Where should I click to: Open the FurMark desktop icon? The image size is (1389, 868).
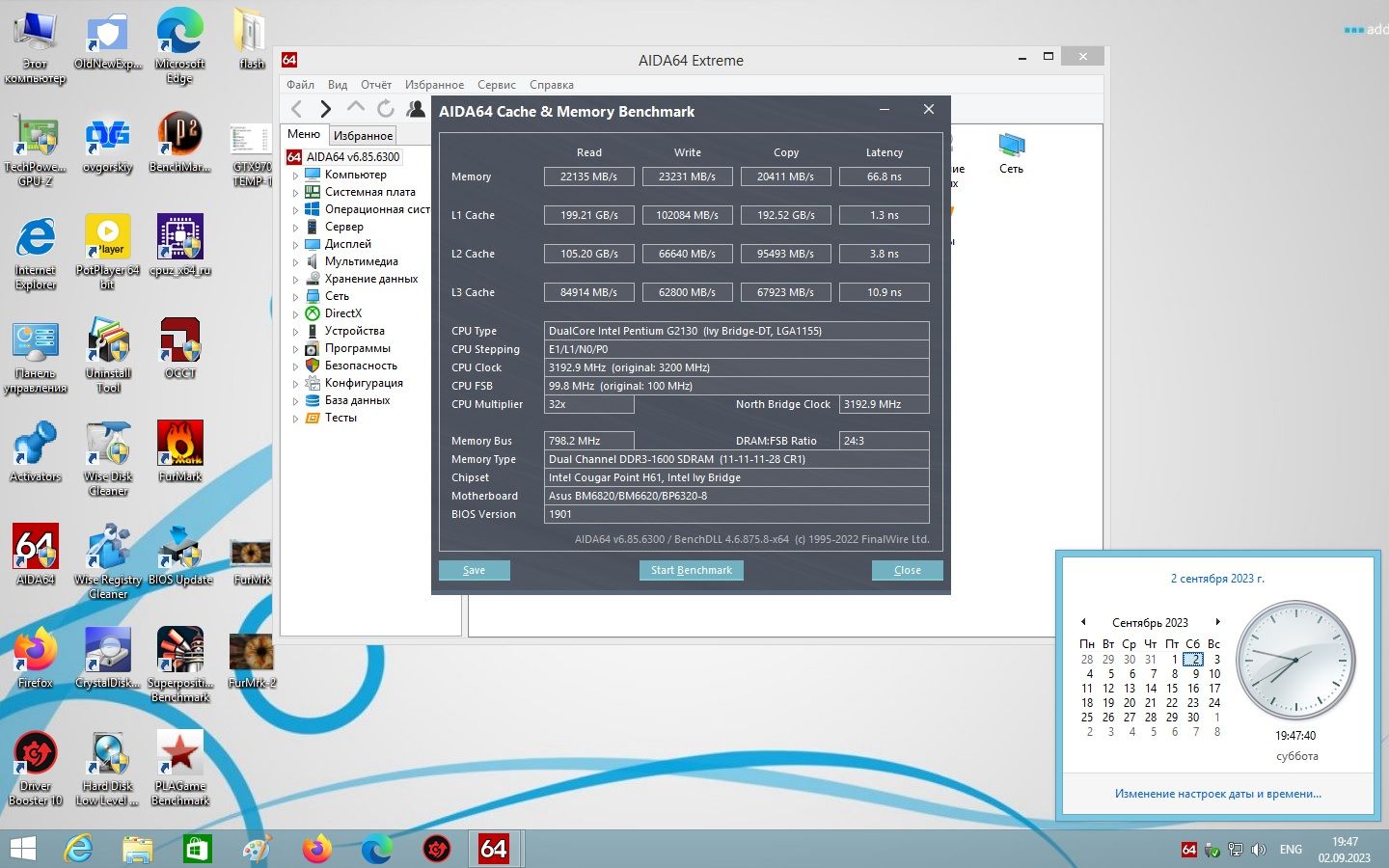[180, 451]
